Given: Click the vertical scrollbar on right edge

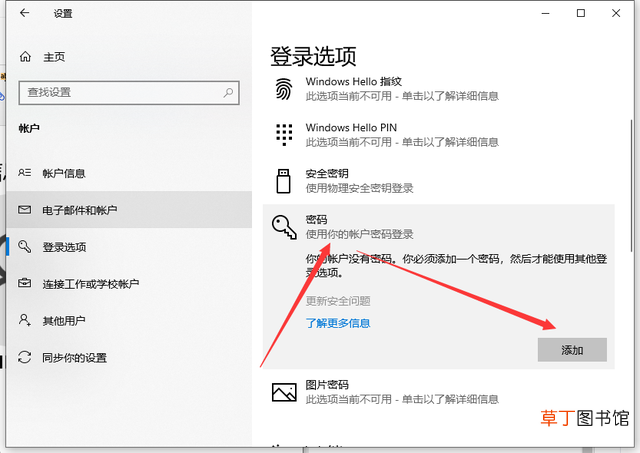Looking at the screenshot, I should (632, 187).
